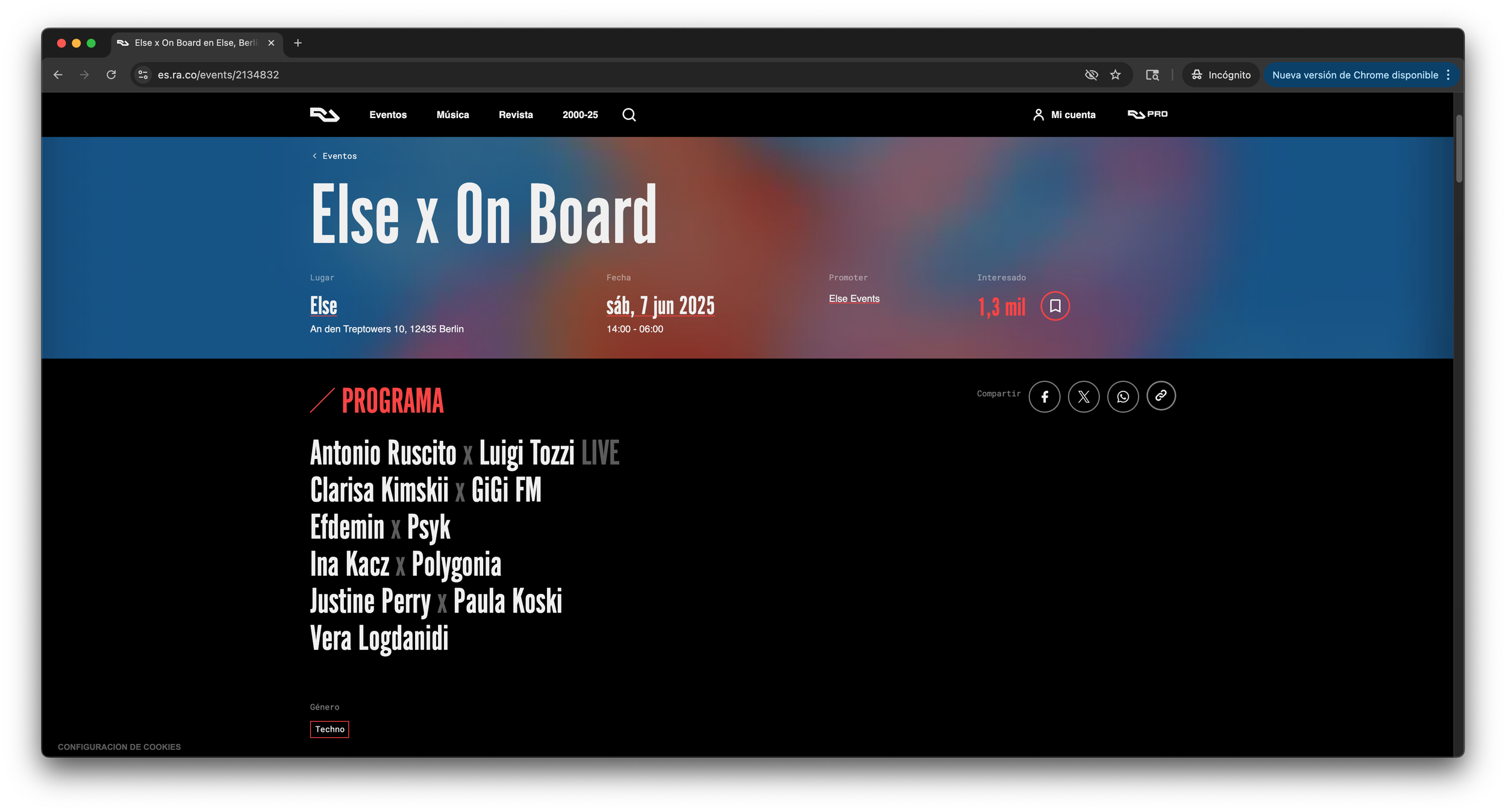Open the Revista menu item
This screenshot has width=1506, height=812.
tap(516, 114)
